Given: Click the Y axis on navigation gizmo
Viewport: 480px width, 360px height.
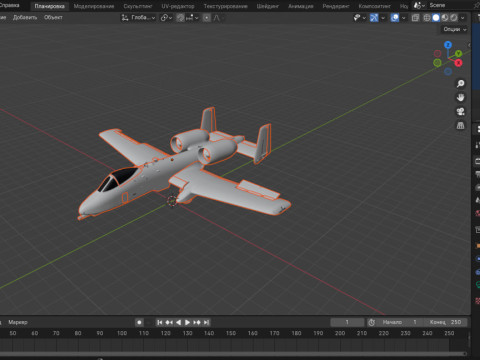Looking at the screenshot, I should (459, 53).
